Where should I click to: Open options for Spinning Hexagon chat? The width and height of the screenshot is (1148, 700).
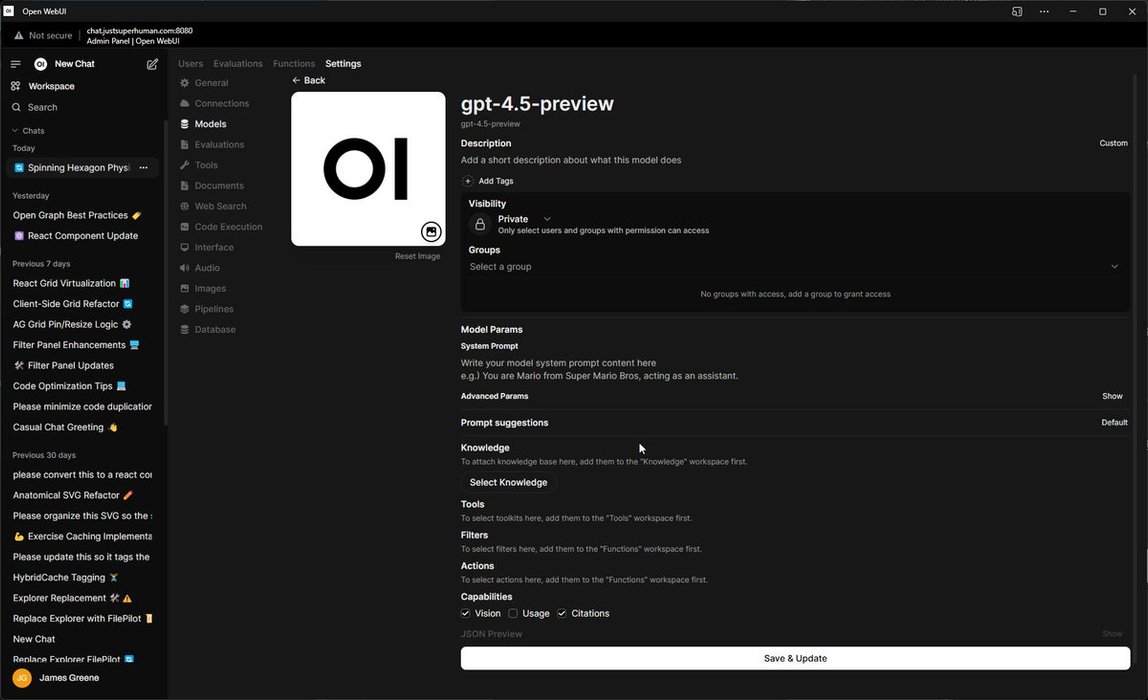coord(144,168)
